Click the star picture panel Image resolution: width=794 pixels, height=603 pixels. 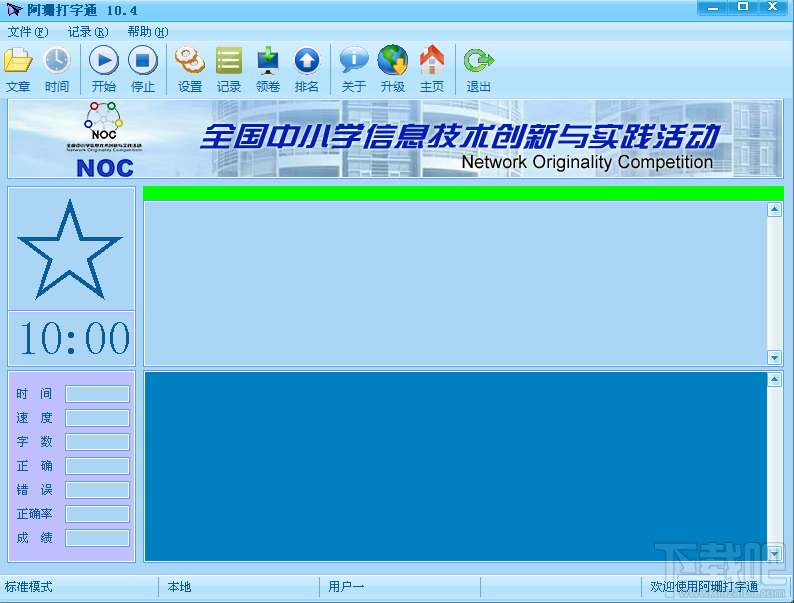tap(71, 249)
